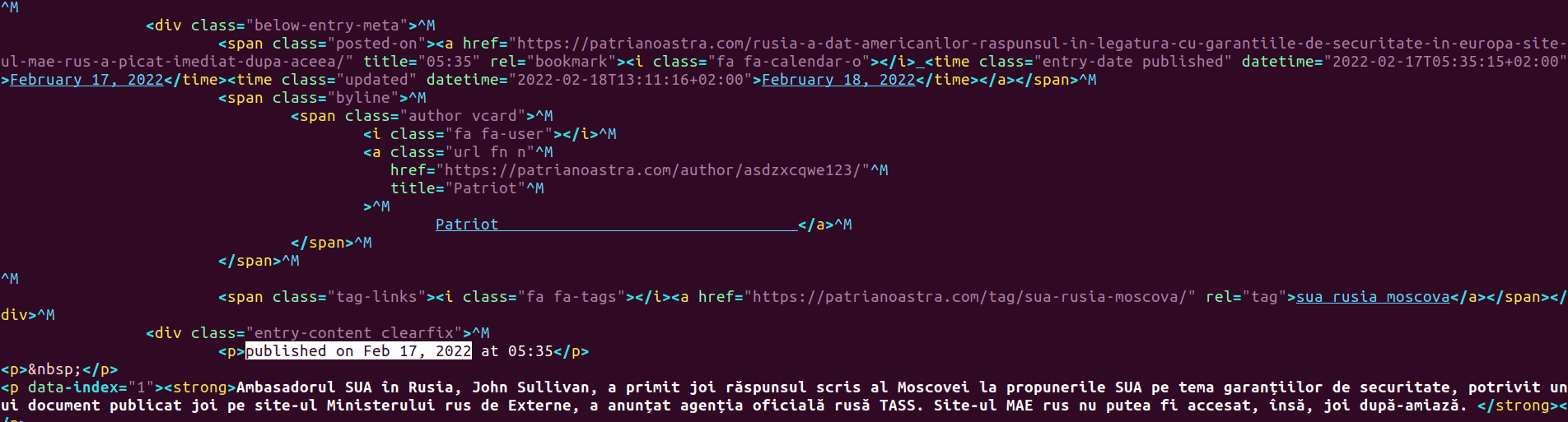Click the underlined February 18, 2022 link
Screen dimensions: 1568x422
tap(838, 80)
